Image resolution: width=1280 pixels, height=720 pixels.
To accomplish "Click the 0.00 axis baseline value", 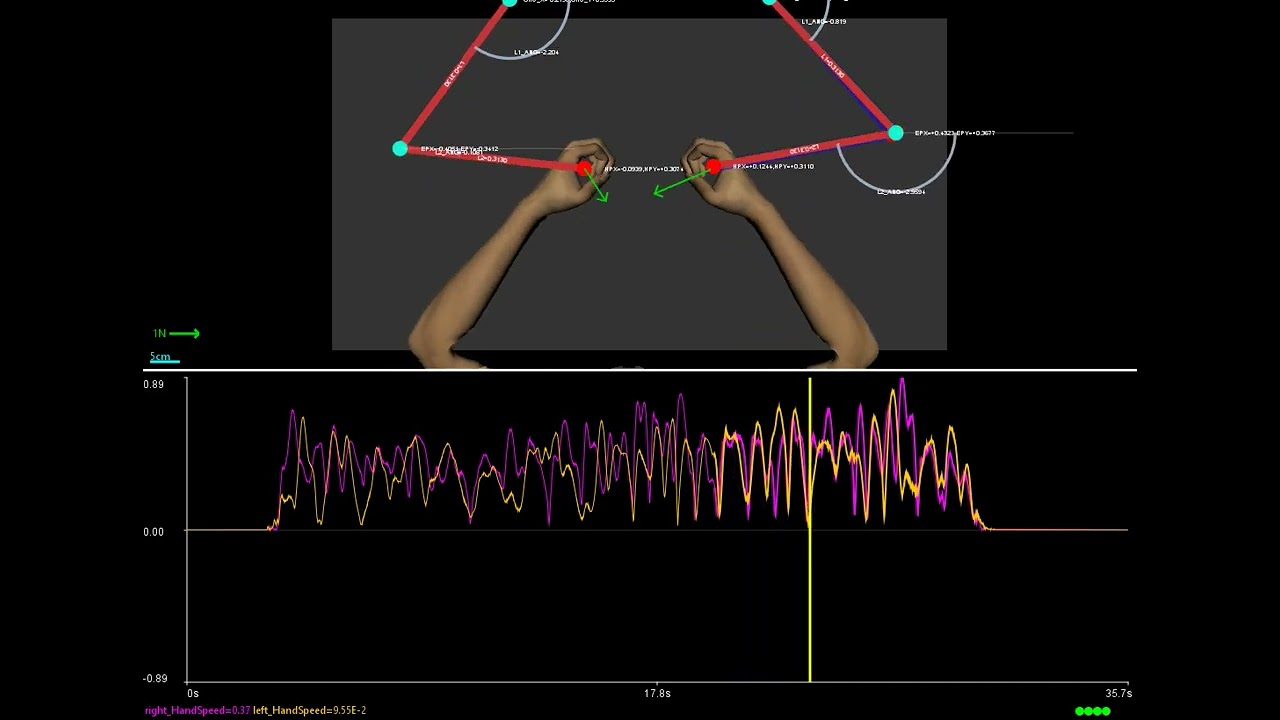I will [x=154, y=532].
